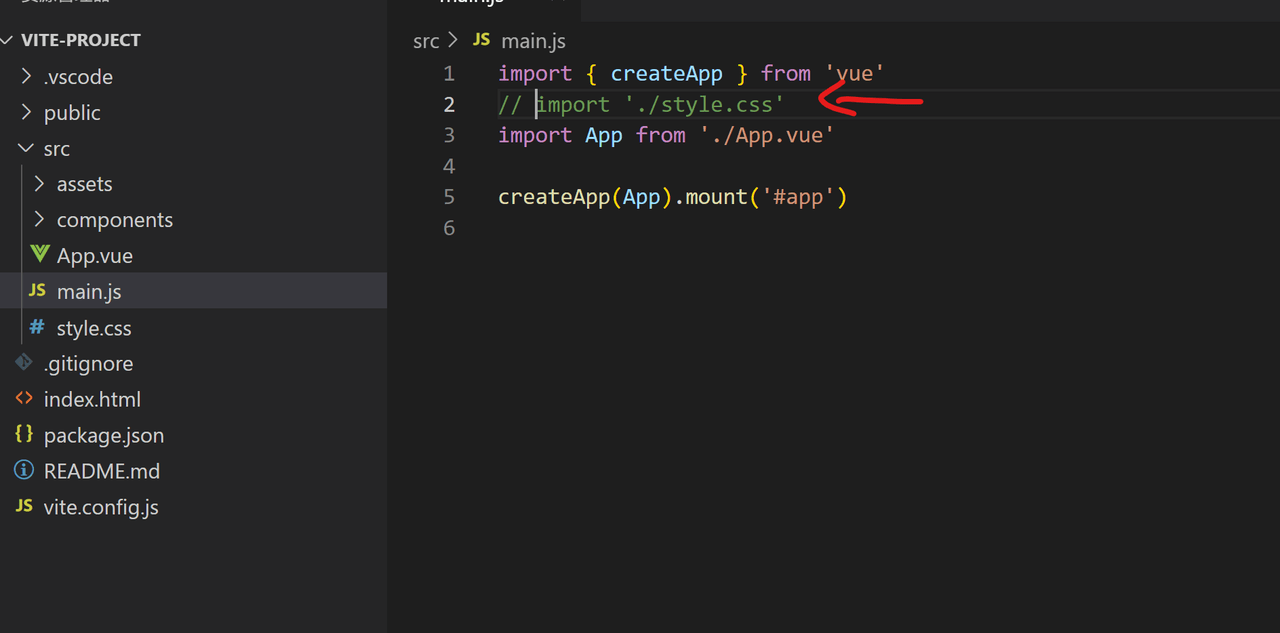Select main.js in the explorer
1280x633 pixels.
coord(89,292)
